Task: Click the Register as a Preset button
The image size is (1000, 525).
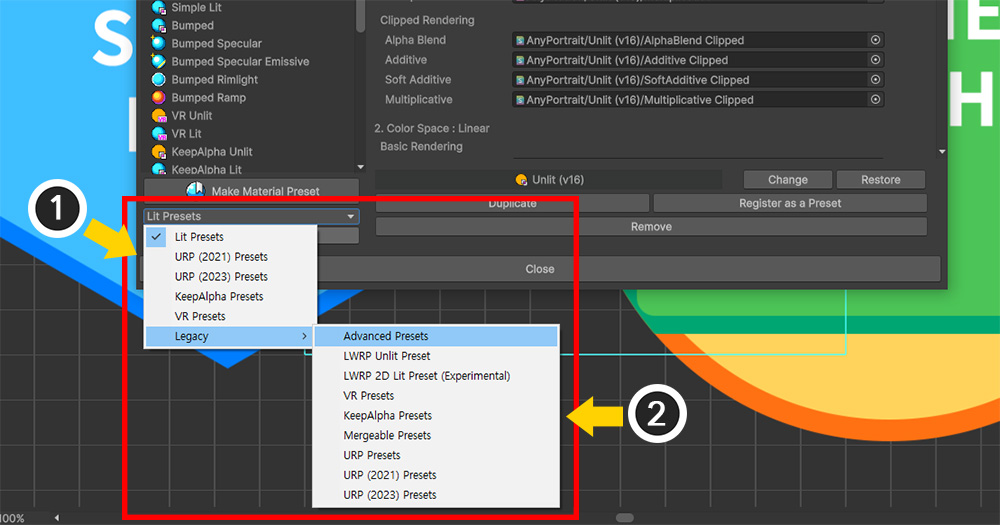Action: click(x=789, y=203)
